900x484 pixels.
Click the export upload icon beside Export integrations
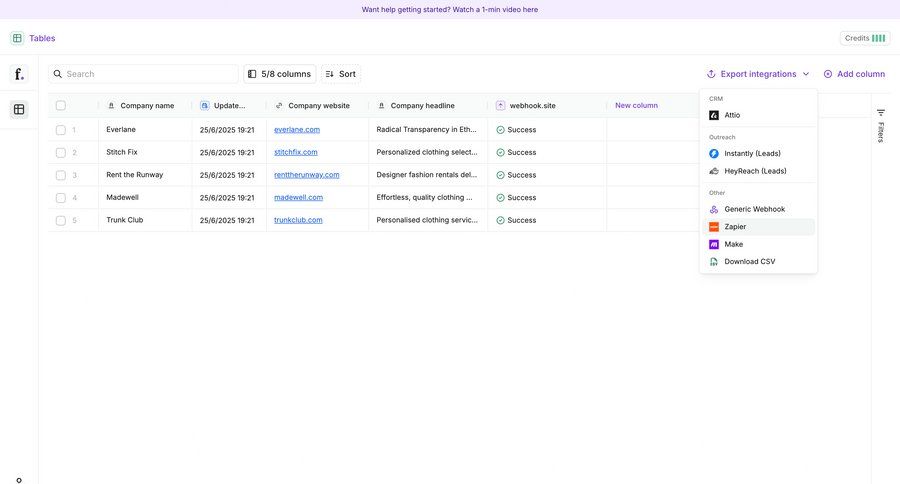click(x=711, y=74)
